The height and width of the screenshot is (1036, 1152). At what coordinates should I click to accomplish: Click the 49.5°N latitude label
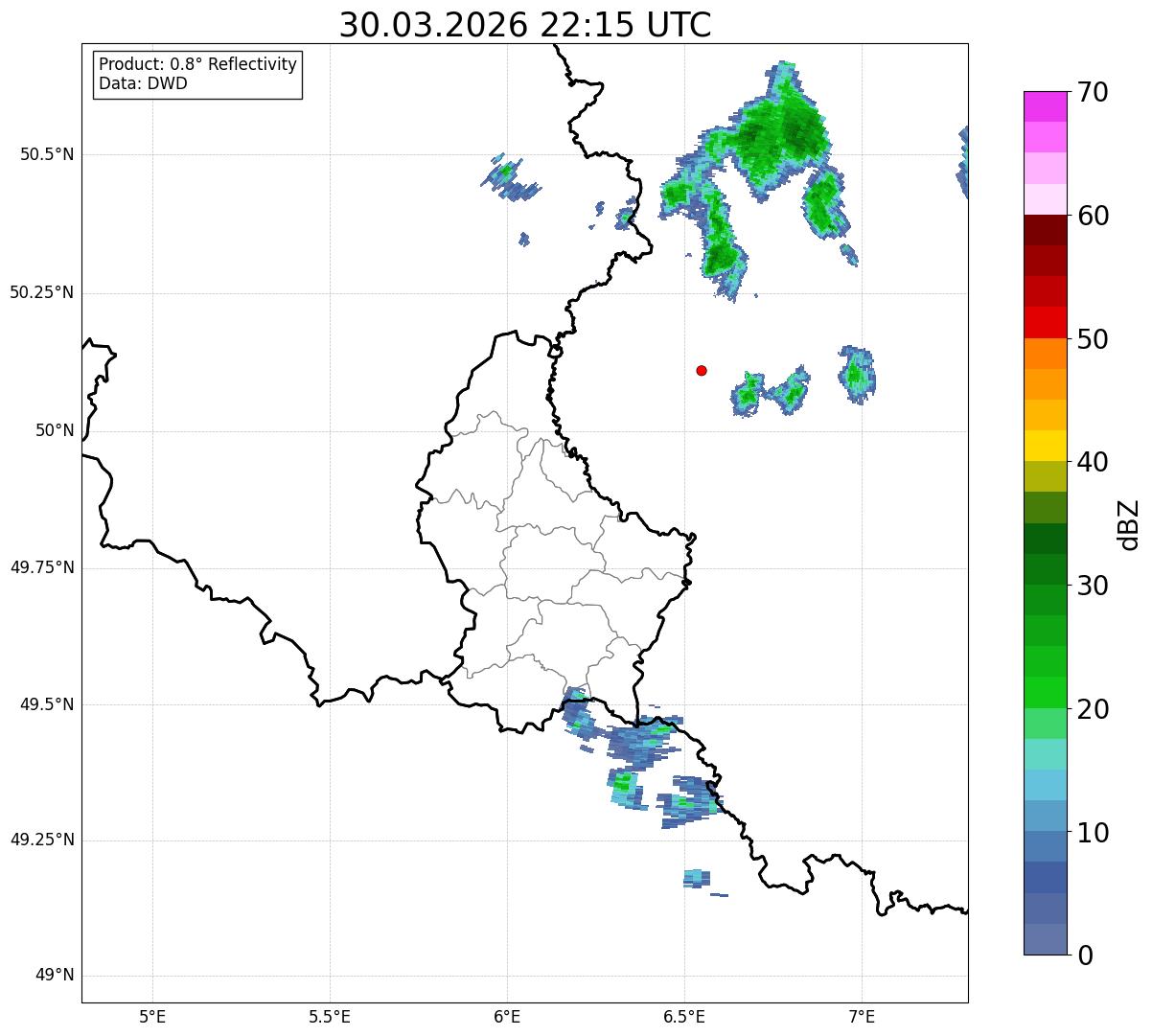coord(47,704)
